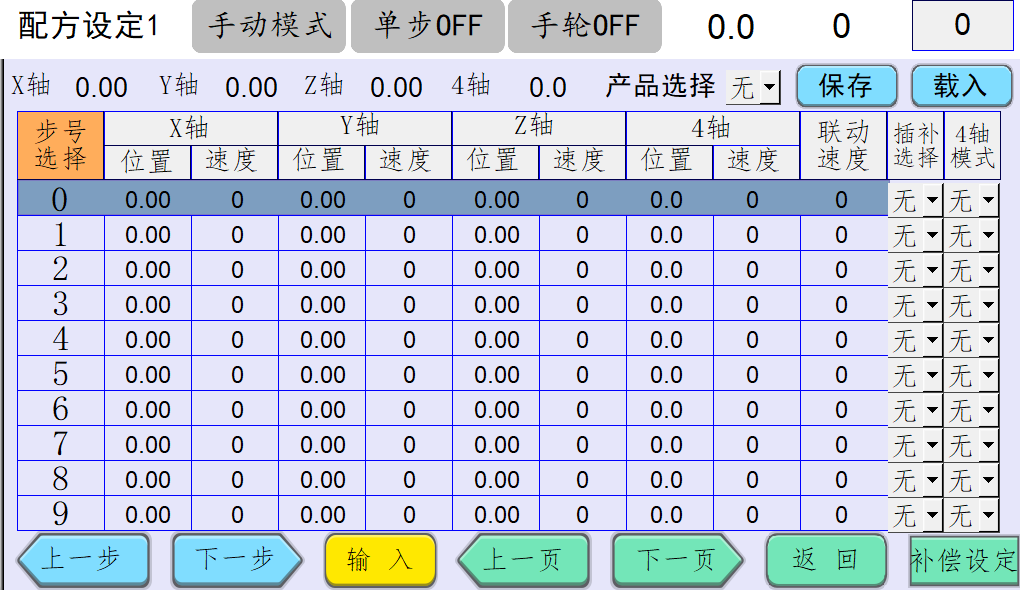This screenshot has height=590, width=1020.
Task: Toggle the 单步OFF single-step switch
Action: click(x=428, y=26)
